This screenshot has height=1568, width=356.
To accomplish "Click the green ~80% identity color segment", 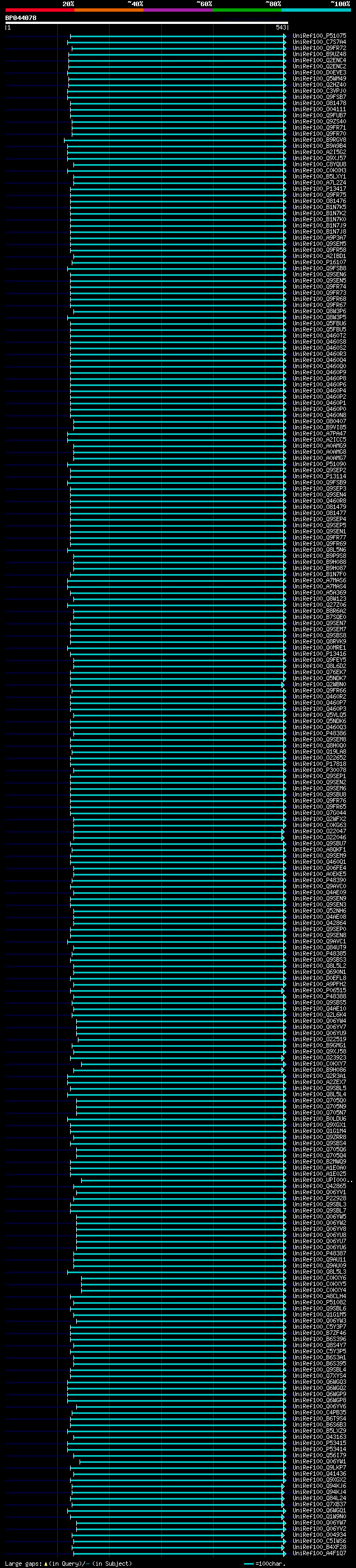I will click(247, 10).
